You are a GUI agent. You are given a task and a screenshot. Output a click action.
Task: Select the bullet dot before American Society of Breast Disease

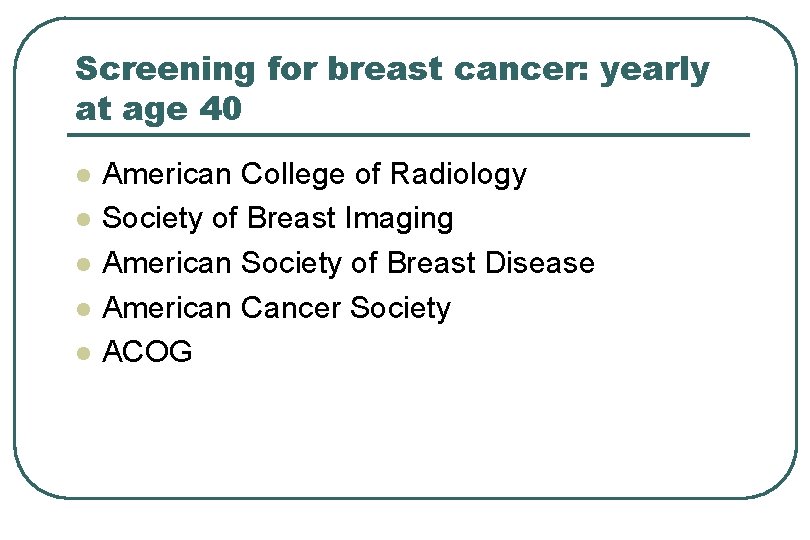[x=84, y=264]
